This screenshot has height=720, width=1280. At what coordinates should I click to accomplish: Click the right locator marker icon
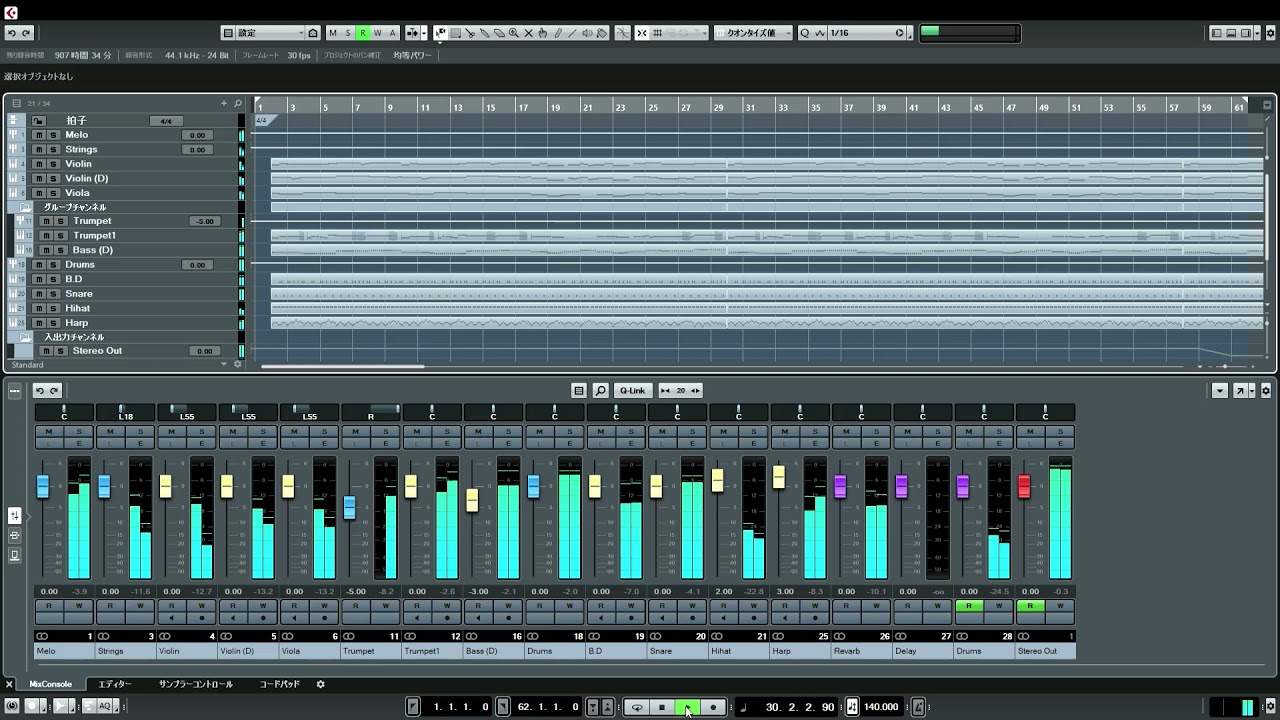click(x=503, y=707)
